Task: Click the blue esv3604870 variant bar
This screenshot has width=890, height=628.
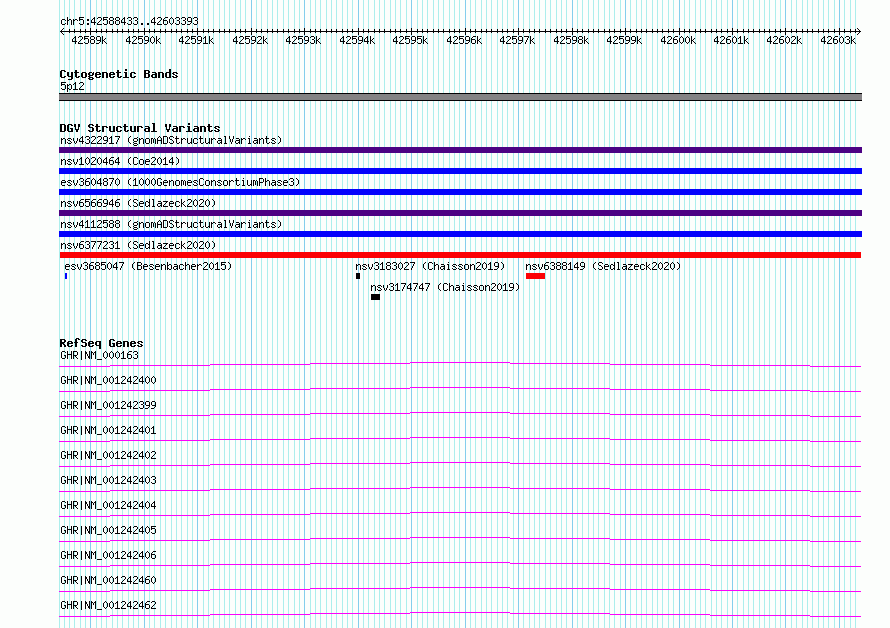Action: (460, 192)
